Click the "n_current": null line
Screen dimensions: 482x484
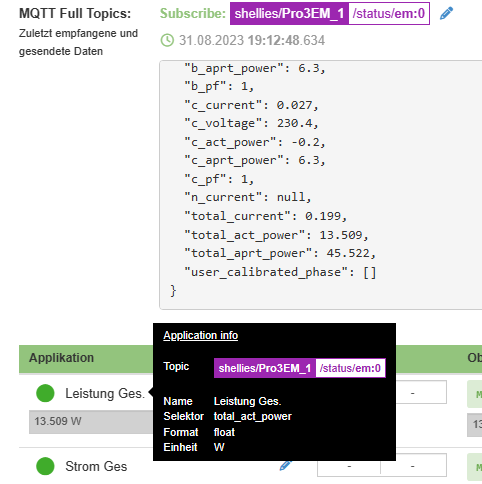pos(248,197)
